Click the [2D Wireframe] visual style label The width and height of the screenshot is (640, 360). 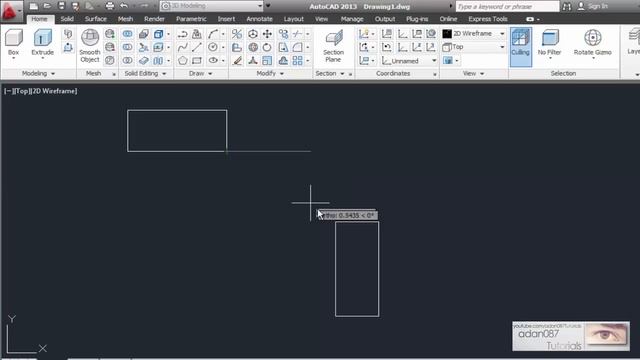point(53,91)
